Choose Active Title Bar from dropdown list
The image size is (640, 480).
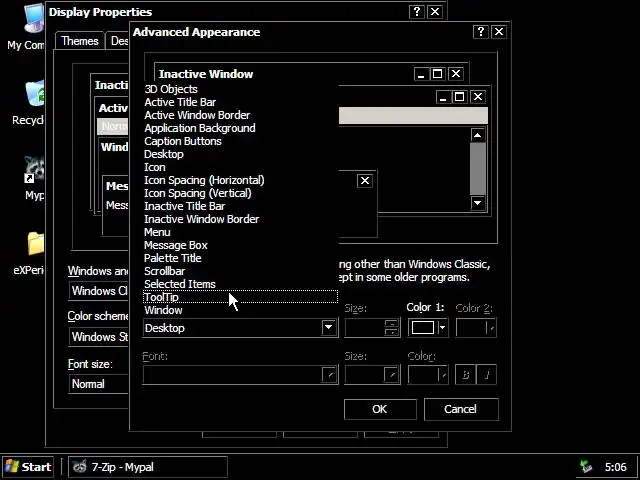pos(240,102)
